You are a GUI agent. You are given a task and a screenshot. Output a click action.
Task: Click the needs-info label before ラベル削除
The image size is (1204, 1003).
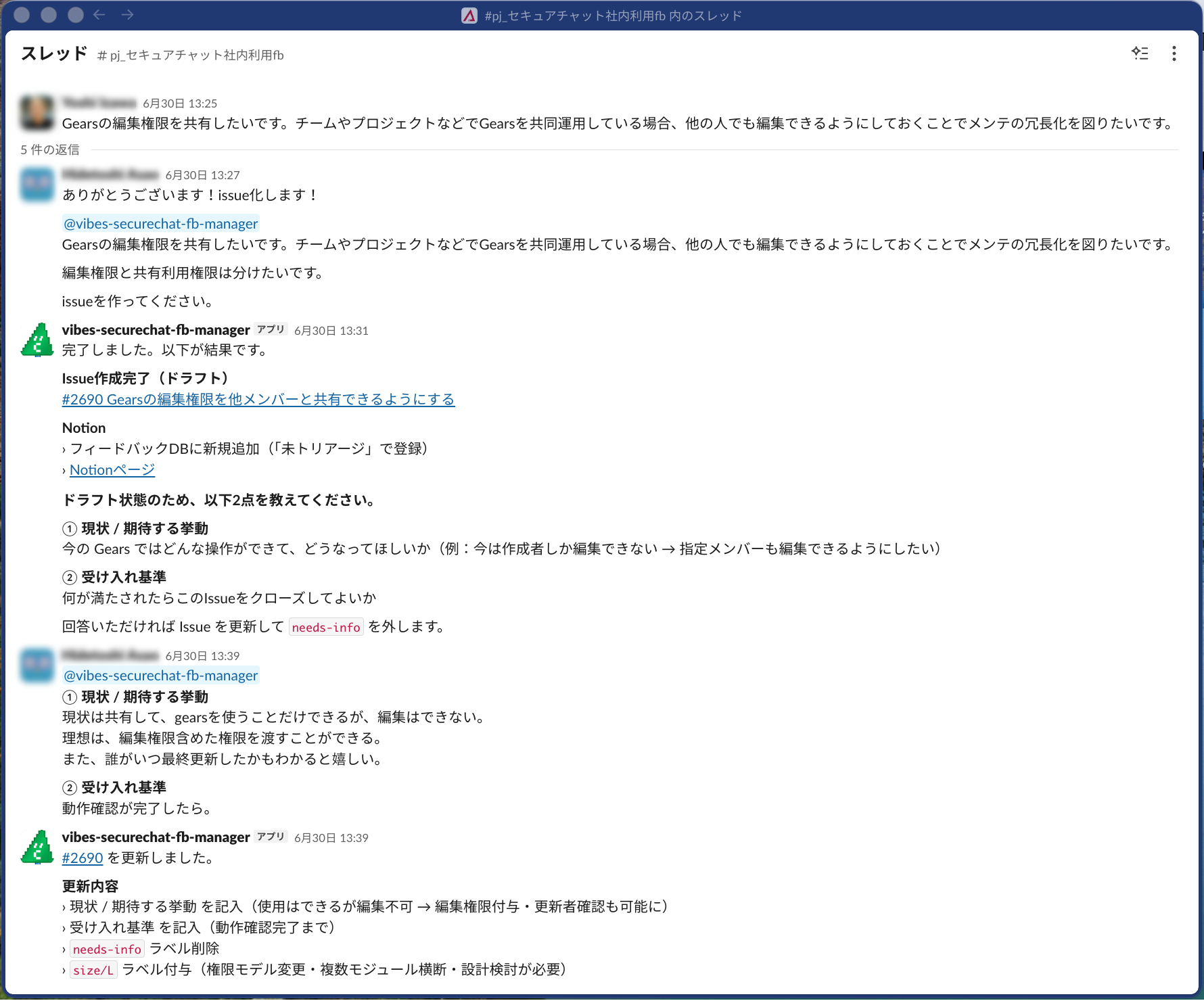(107, 950)
